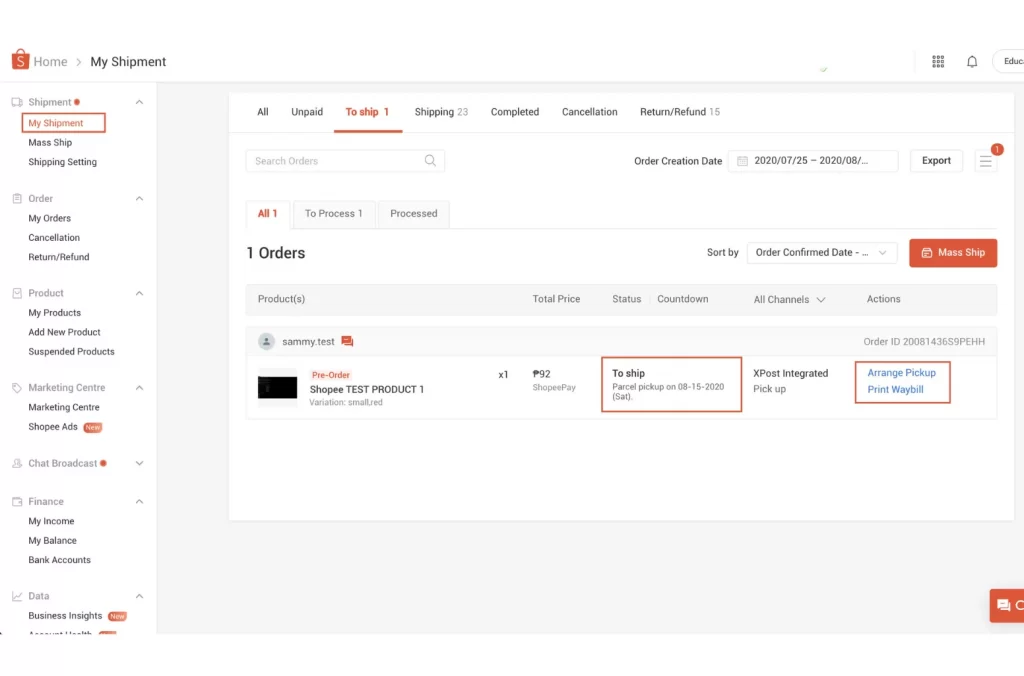
Task: Click the Order clipboard icon
Action: pyautogui.click(x=17, y=199)
